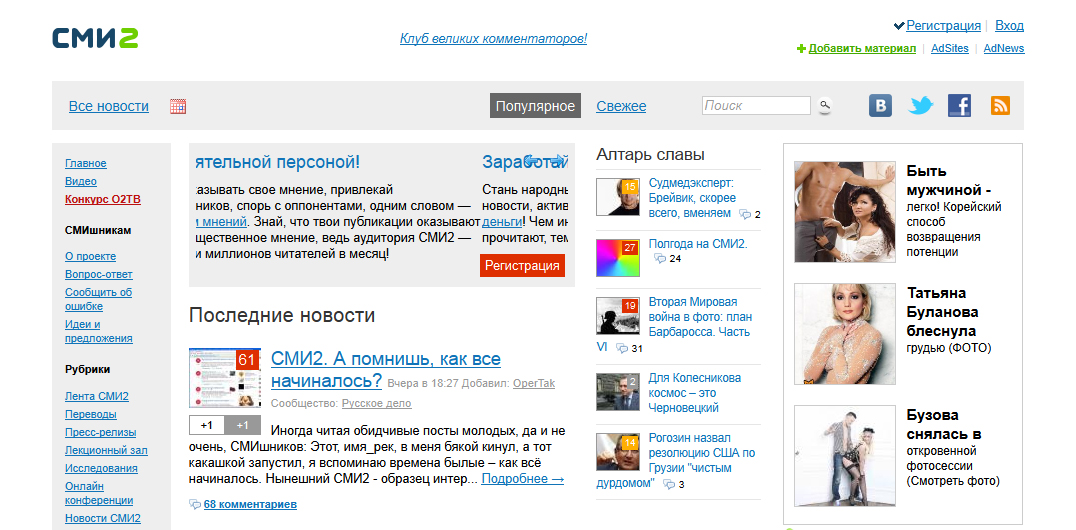Click comments icon for Вторая Мировая война
This screenshot has height=530, width=1076.
[622, 349]
